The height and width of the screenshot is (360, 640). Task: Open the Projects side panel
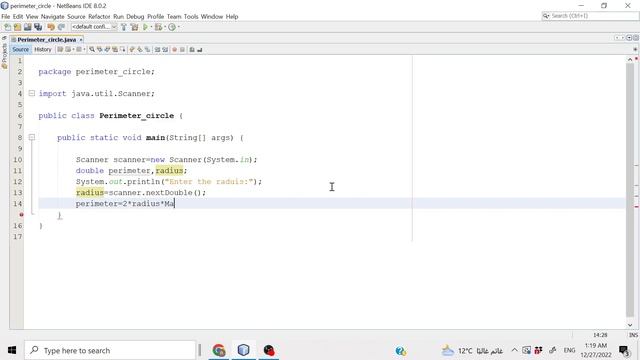[x=4, y=56]
